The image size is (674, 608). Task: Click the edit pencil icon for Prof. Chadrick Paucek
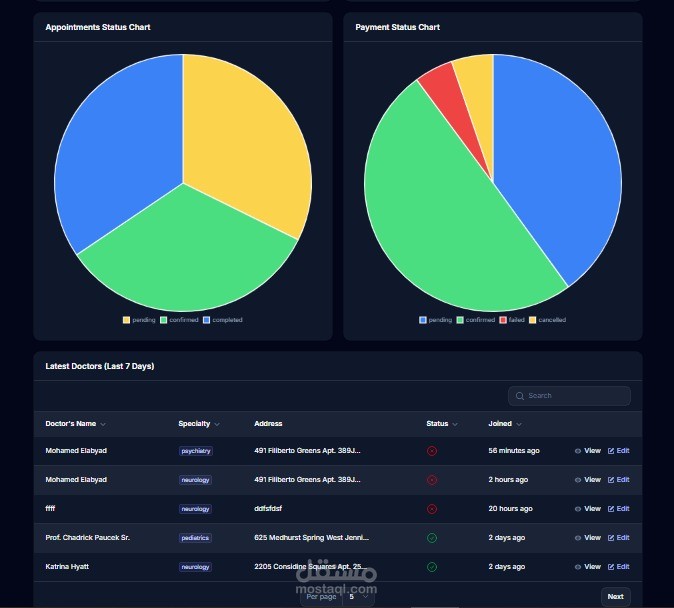(x=611, y=538)
